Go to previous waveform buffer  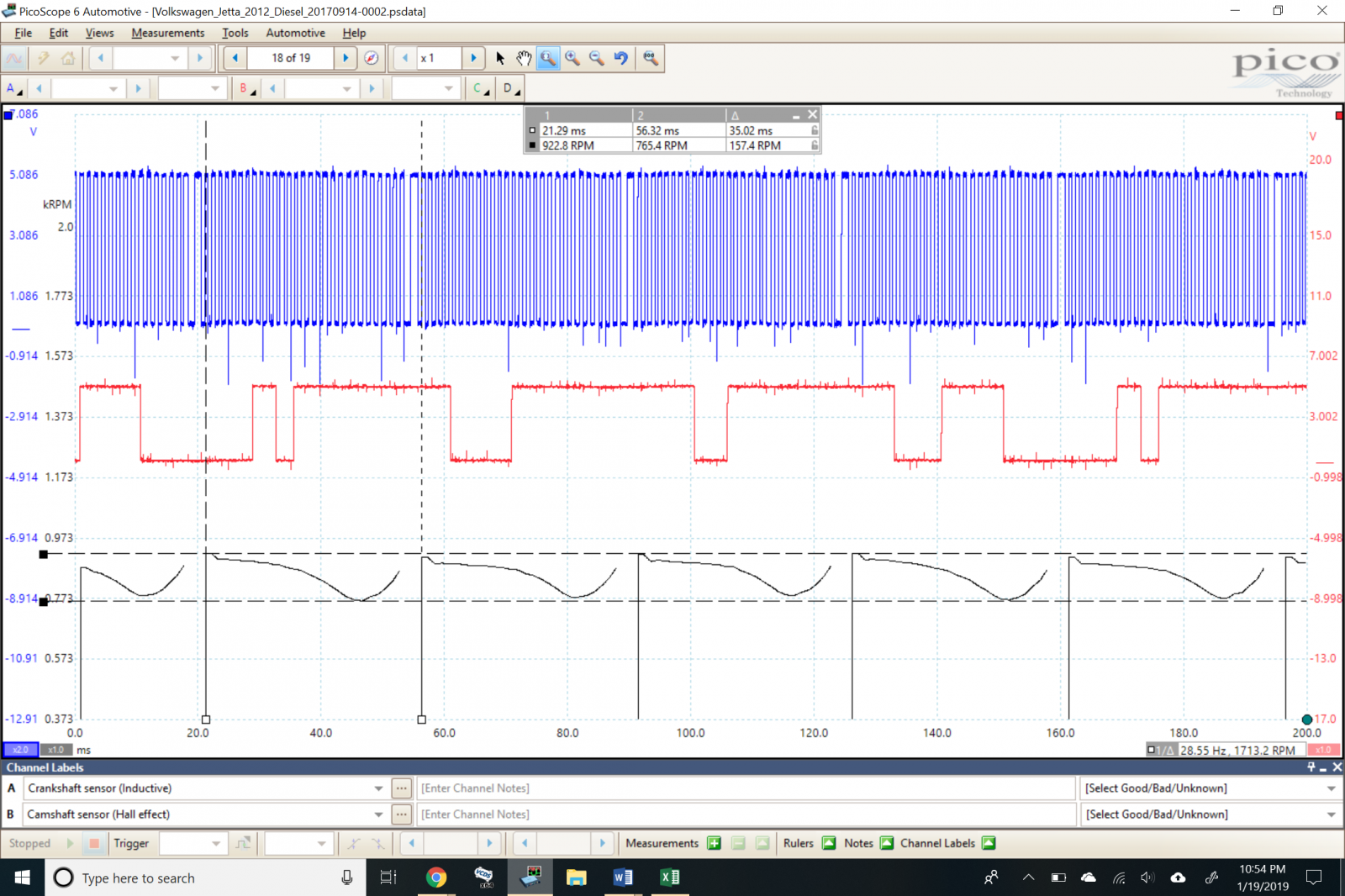(235, 58)
